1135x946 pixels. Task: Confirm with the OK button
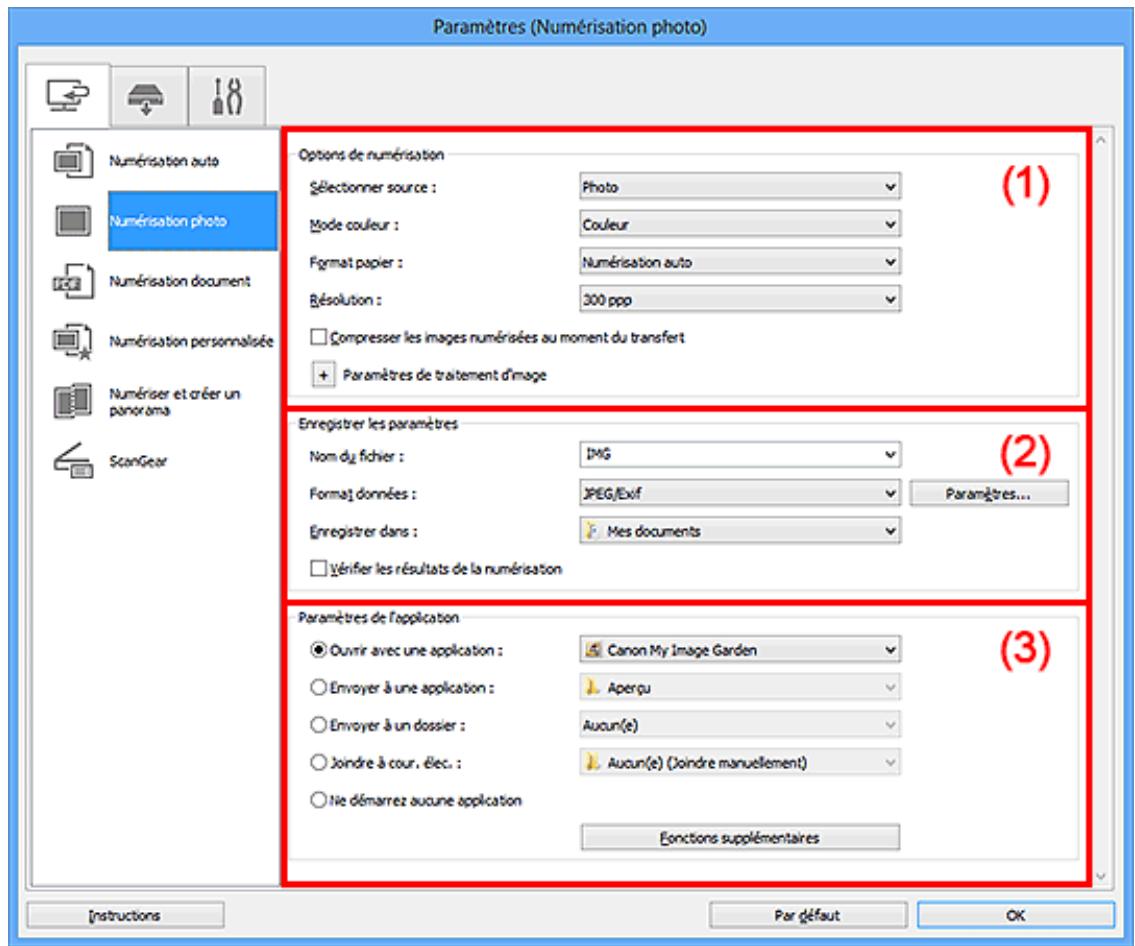[1016, 916]
